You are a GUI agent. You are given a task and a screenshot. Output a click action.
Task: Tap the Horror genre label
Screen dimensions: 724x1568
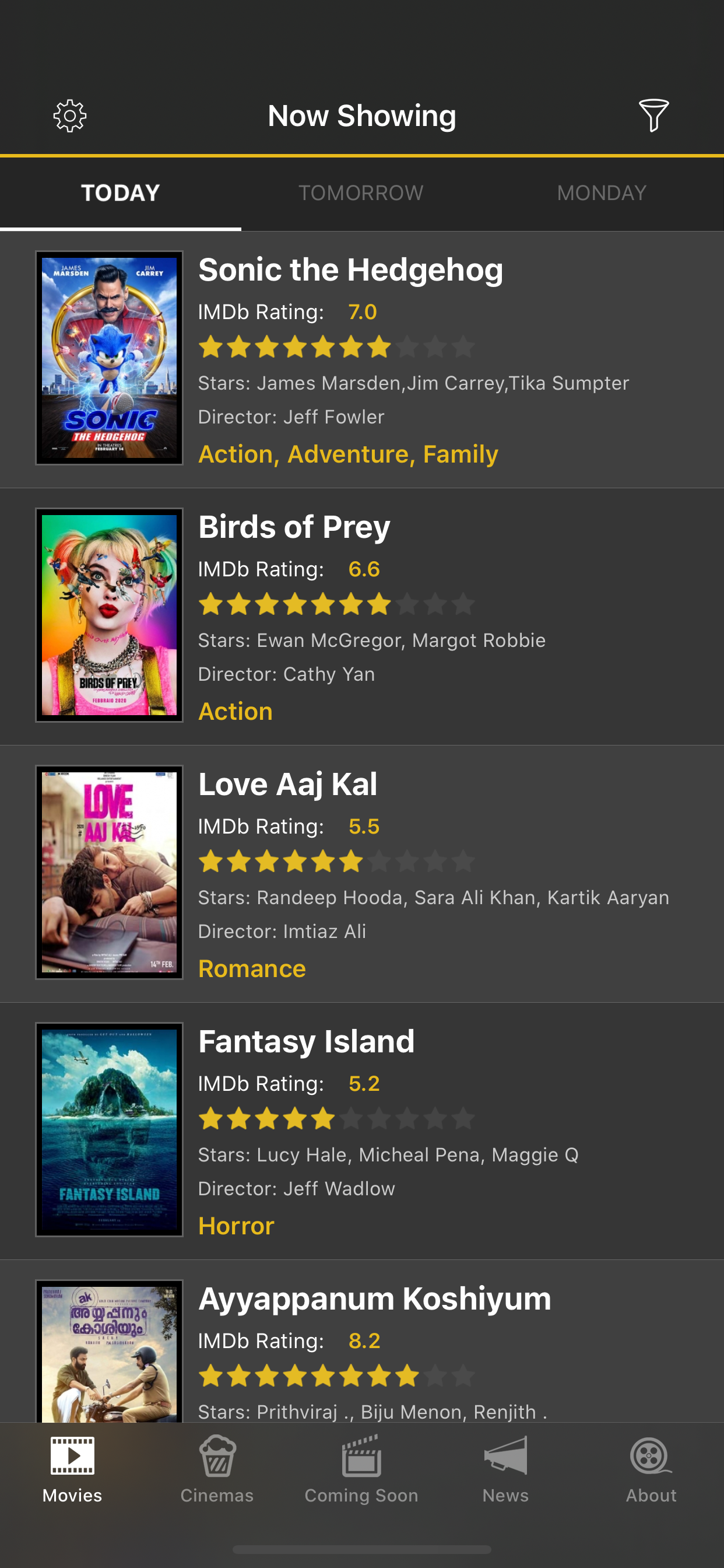236,1226
